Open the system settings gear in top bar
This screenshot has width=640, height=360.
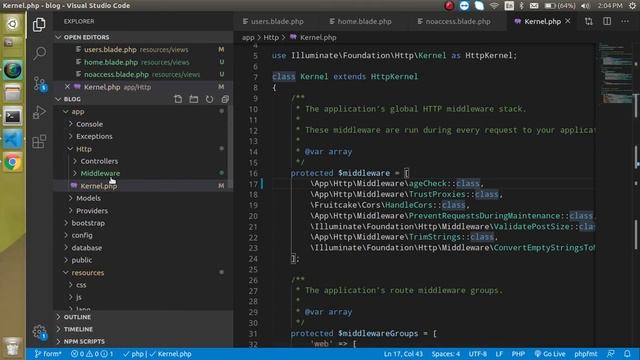pyautogui.click(x=632, y=6)
